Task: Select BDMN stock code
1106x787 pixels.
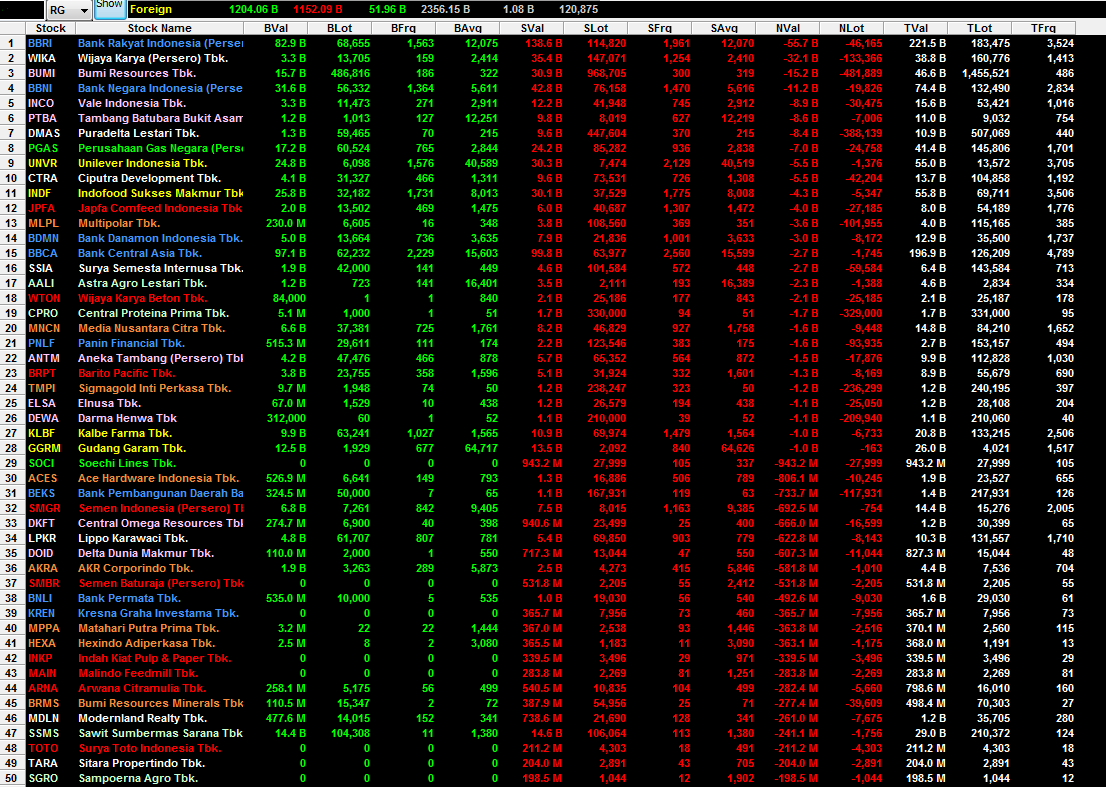Action: [x=43, y=238]
